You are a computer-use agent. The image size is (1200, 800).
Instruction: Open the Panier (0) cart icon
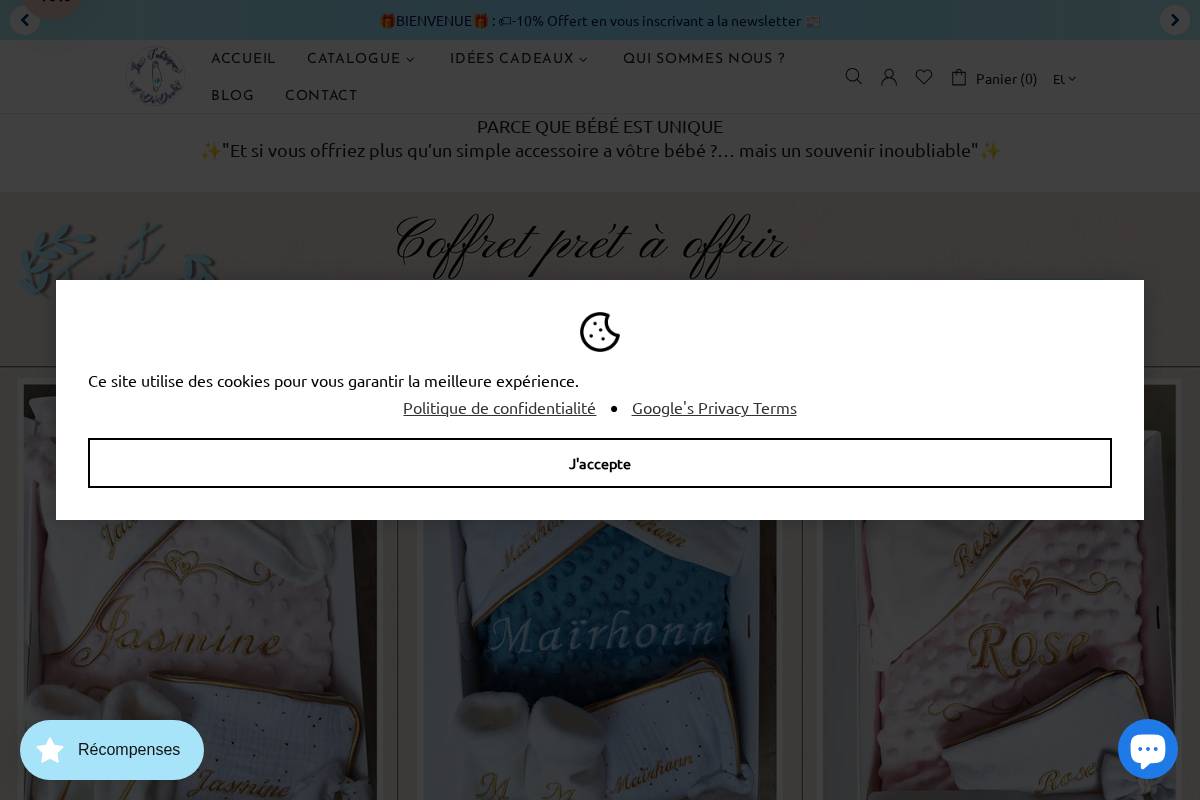(x=994, y=78)
